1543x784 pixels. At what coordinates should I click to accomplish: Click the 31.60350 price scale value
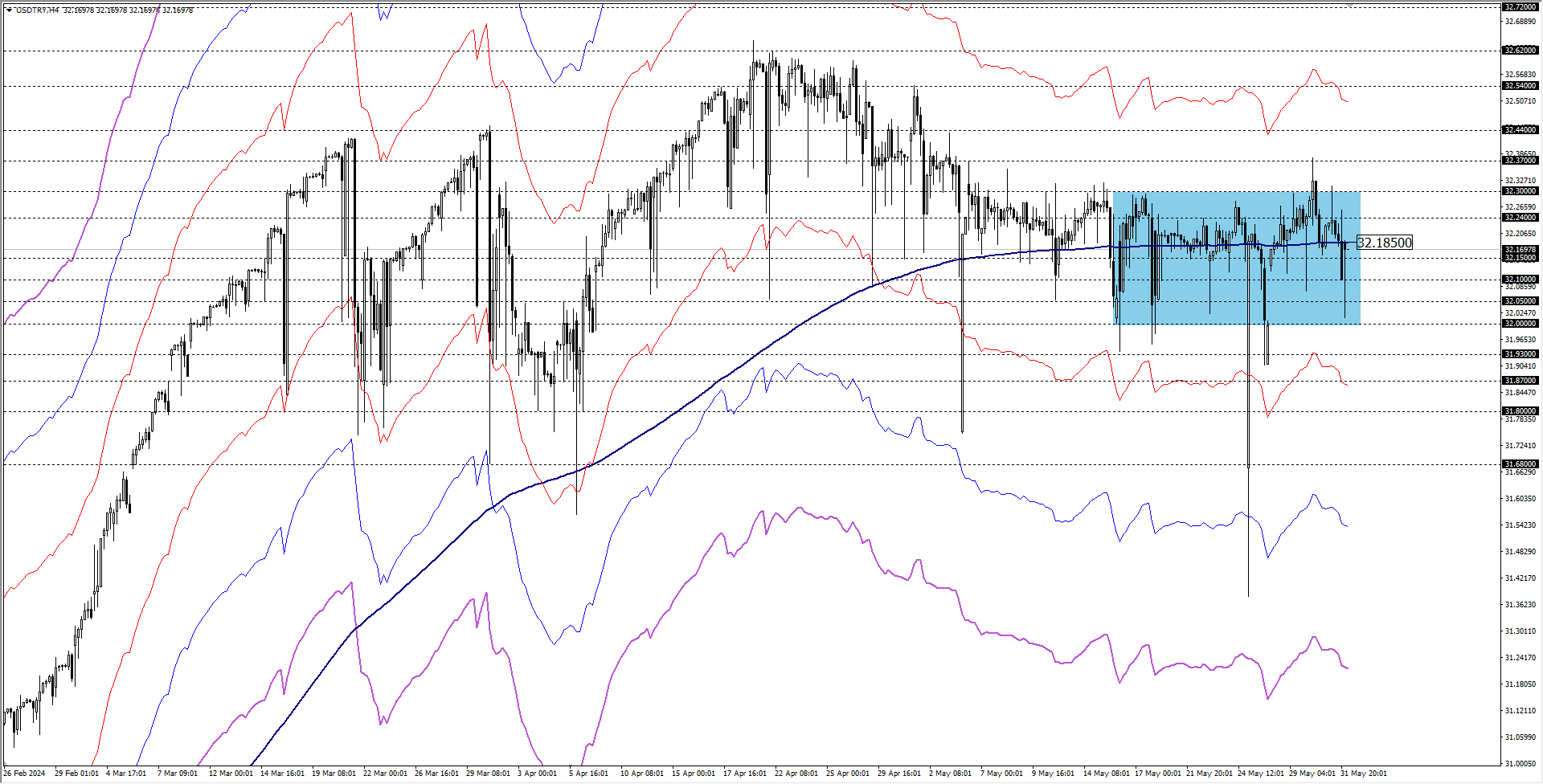pyautogui.click(x=1520, y=499)
